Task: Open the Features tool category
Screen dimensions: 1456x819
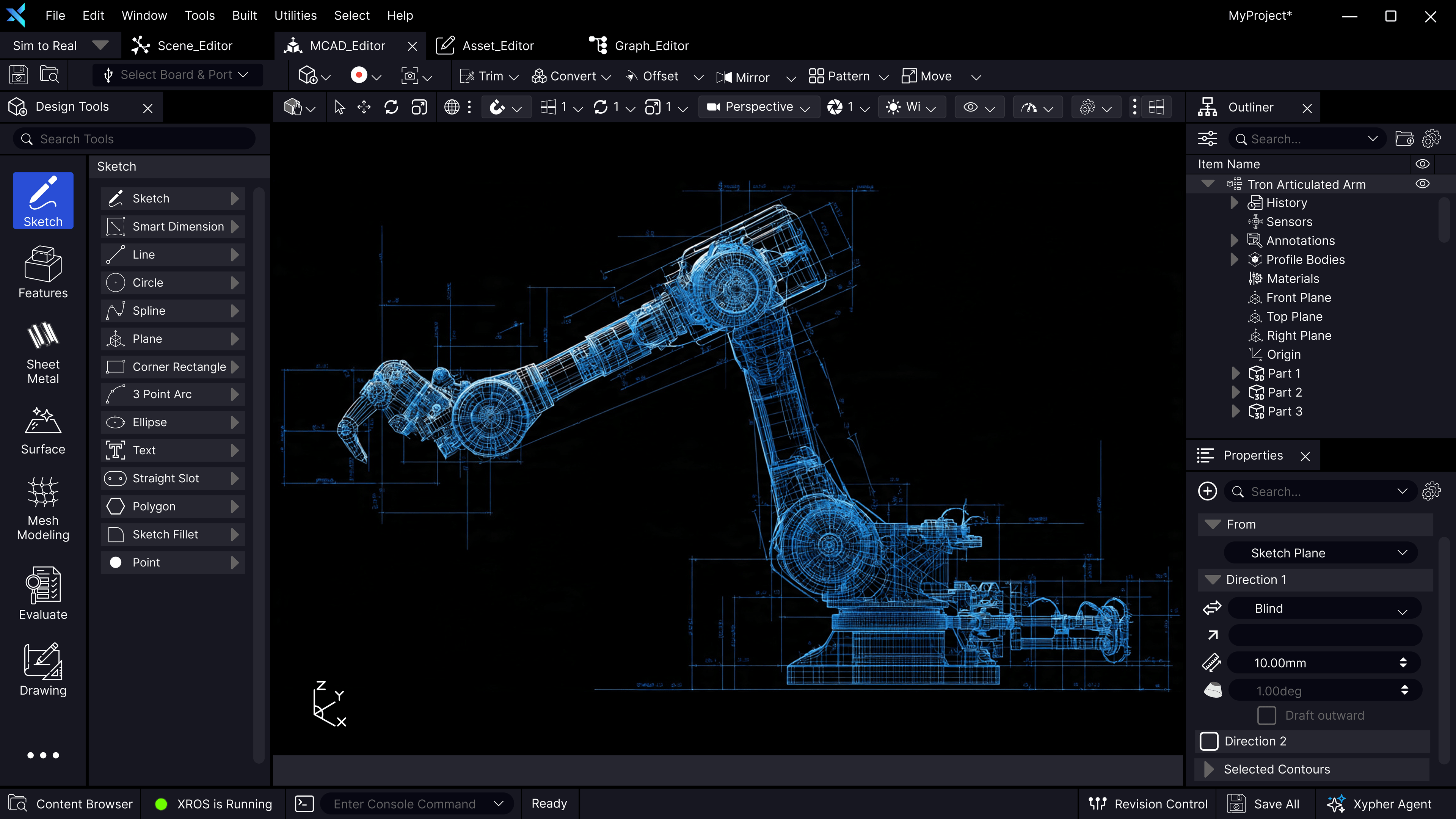Action: click(43, 273)
